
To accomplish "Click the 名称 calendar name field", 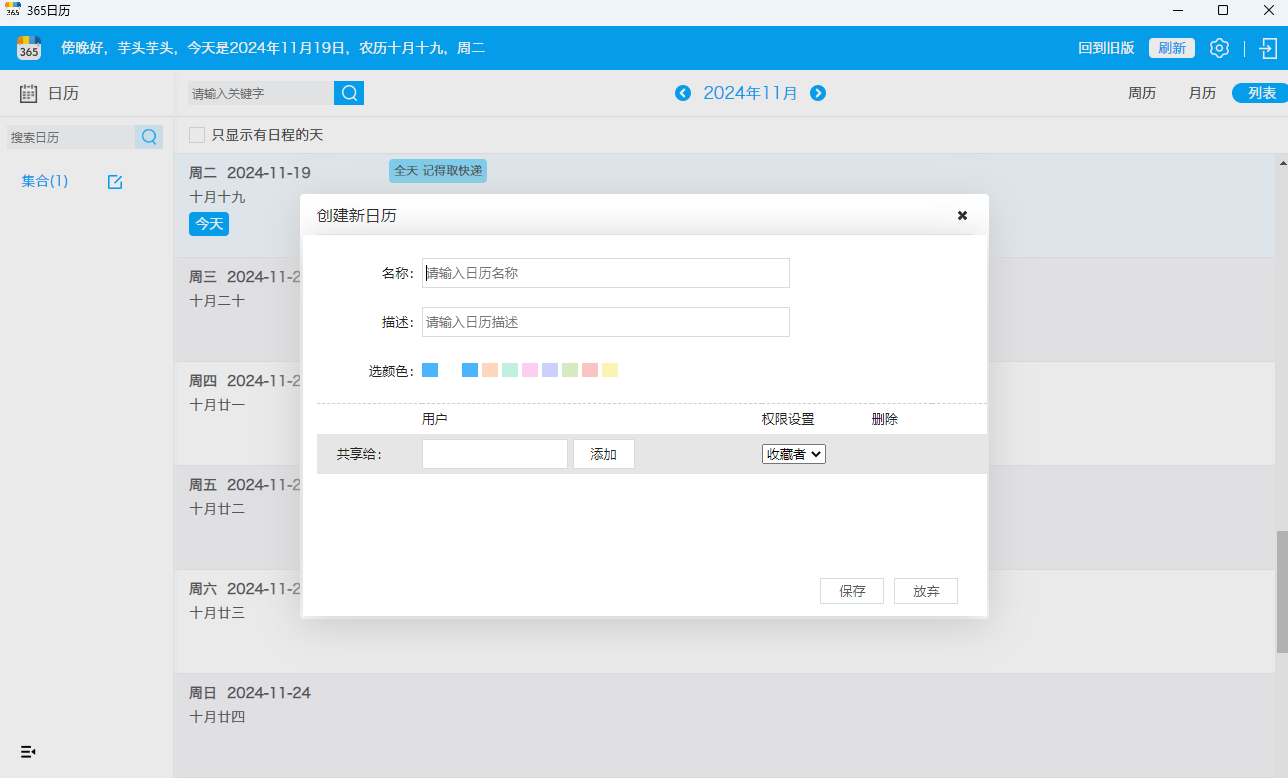I will click(605, 273).
